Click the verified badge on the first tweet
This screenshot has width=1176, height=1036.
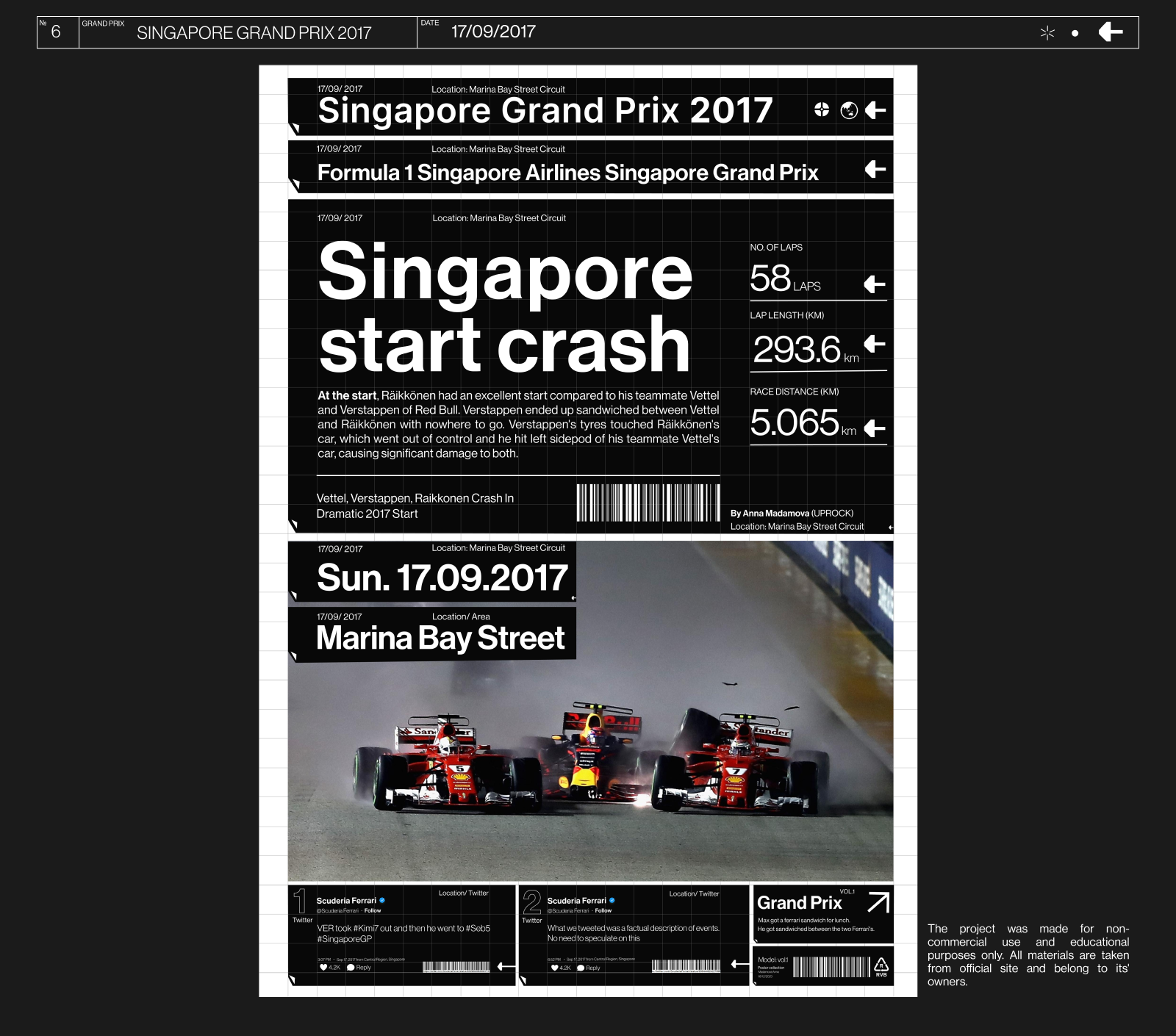click(x=382, y=900)
